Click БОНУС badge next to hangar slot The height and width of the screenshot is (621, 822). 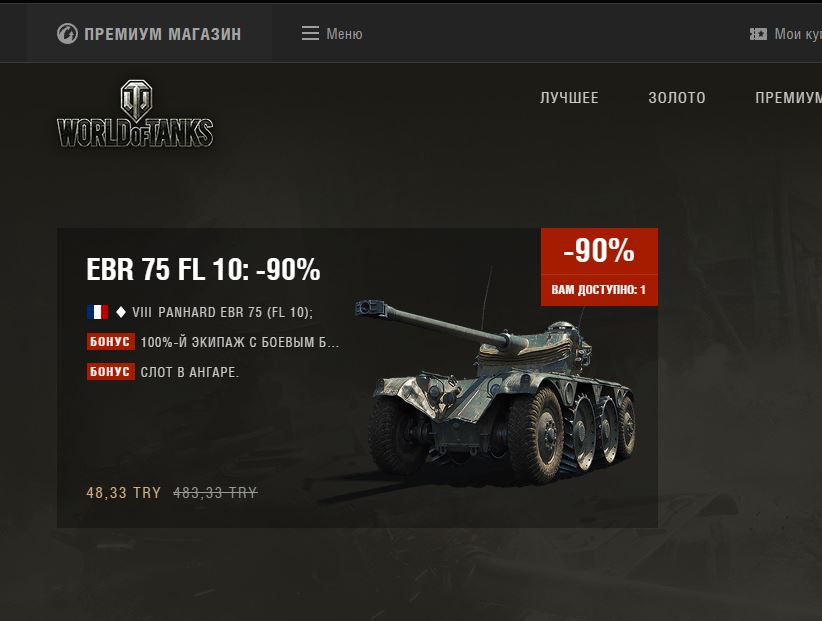[x=111, y=372]
